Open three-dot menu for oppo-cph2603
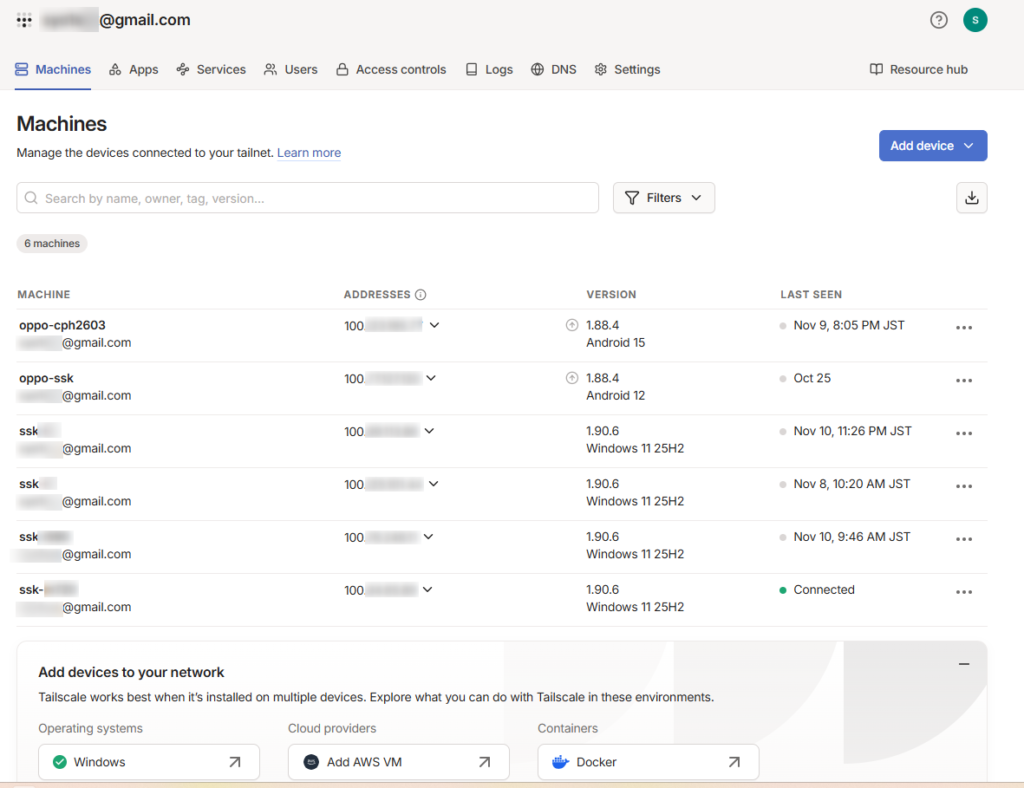Image resolution: width=1024 pixels, height=788 pixels. 963,328
